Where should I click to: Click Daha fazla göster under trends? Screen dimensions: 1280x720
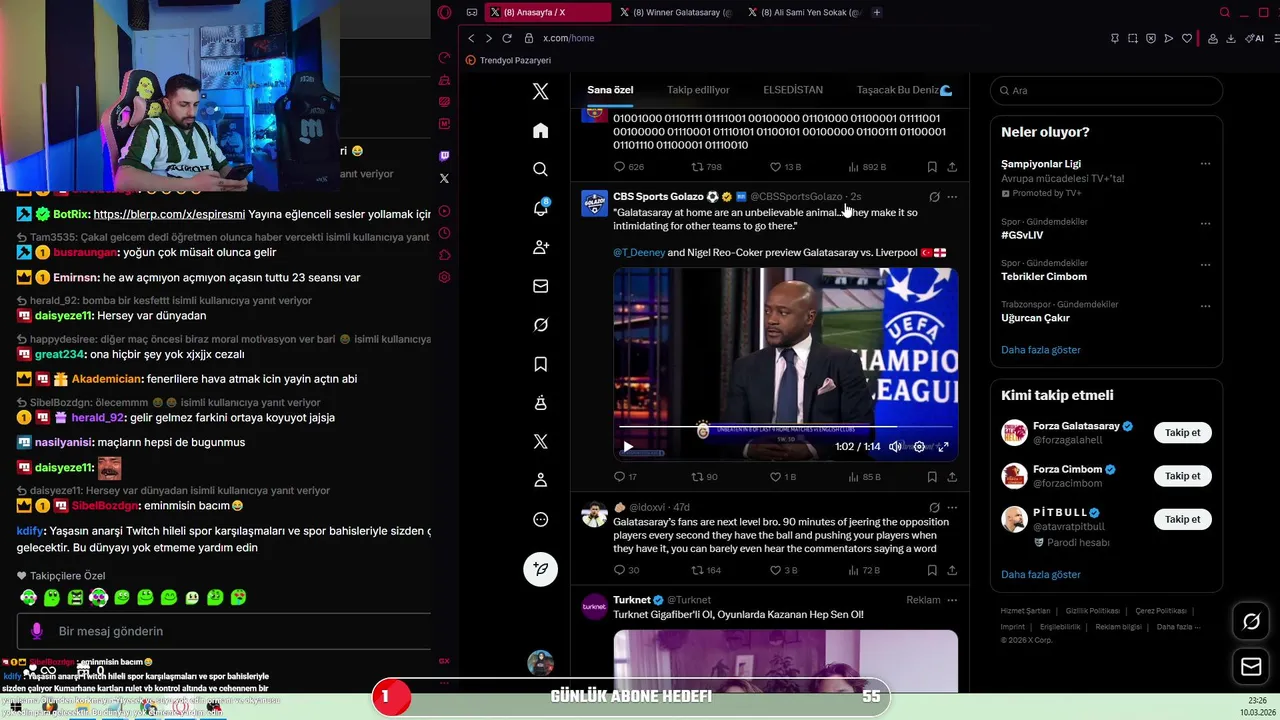click(1041, 350)
